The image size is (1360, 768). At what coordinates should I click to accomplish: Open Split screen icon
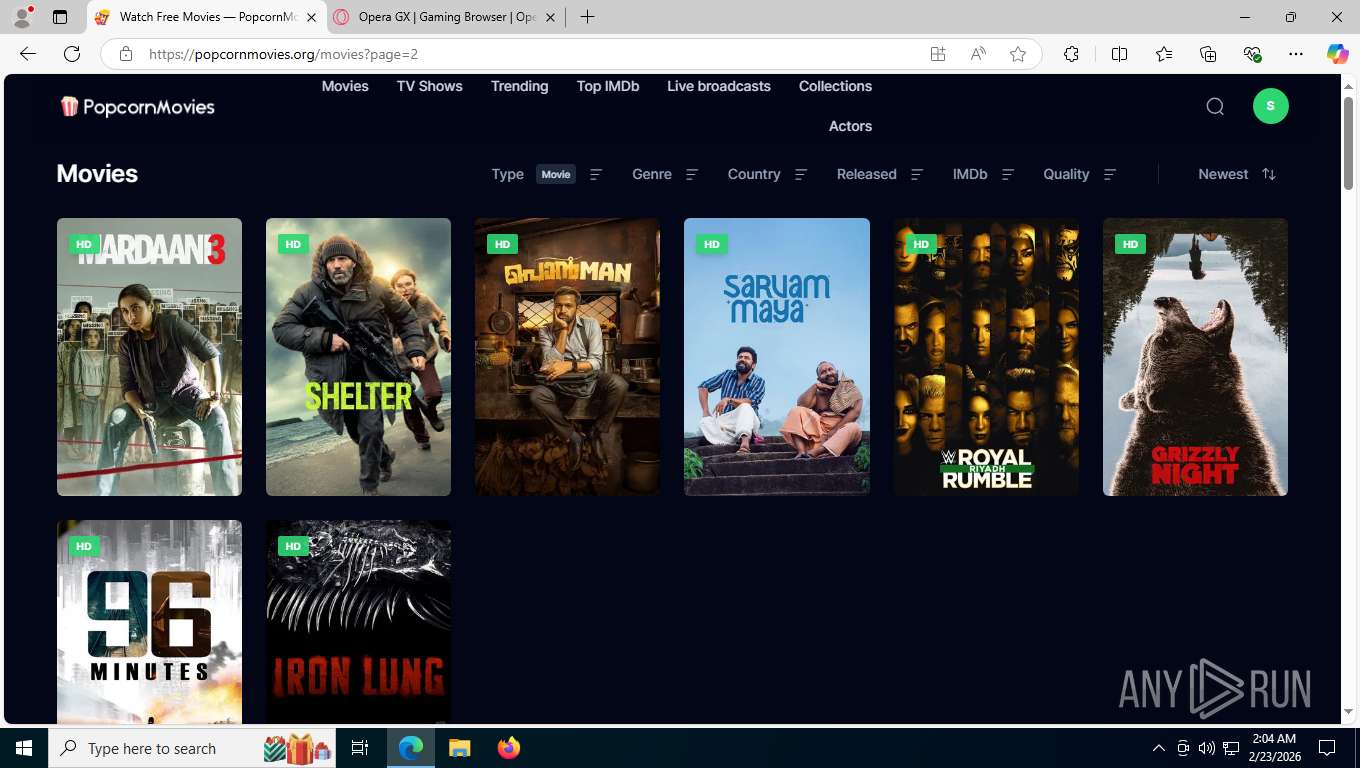(x=1119, y=54)
